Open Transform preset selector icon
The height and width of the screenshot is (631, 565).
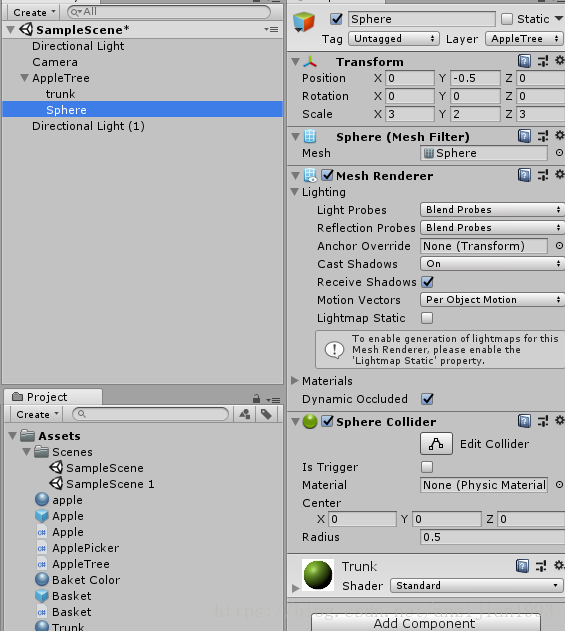click(543, 61)
